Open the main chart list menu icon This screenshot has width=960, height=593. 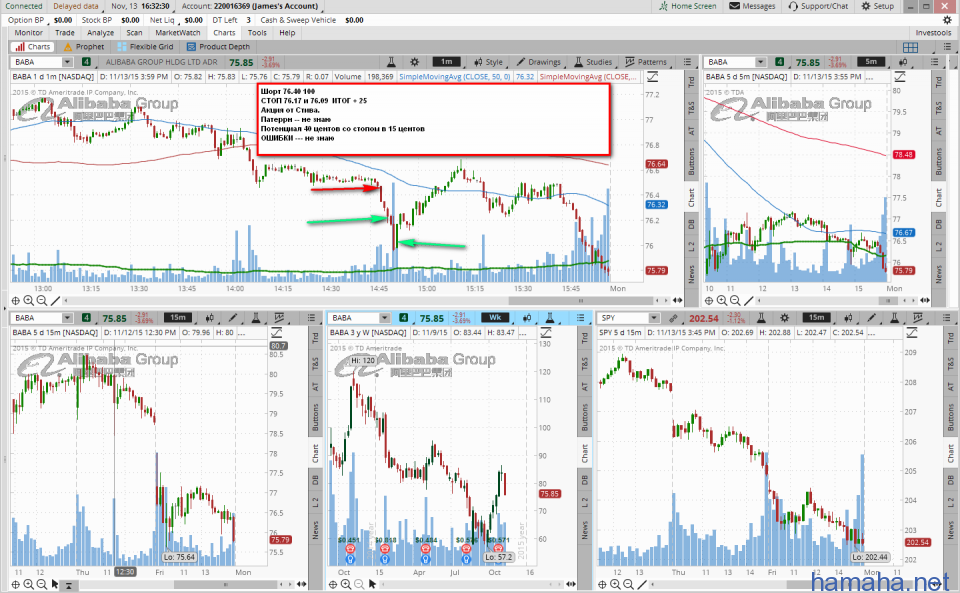point(688,62)
